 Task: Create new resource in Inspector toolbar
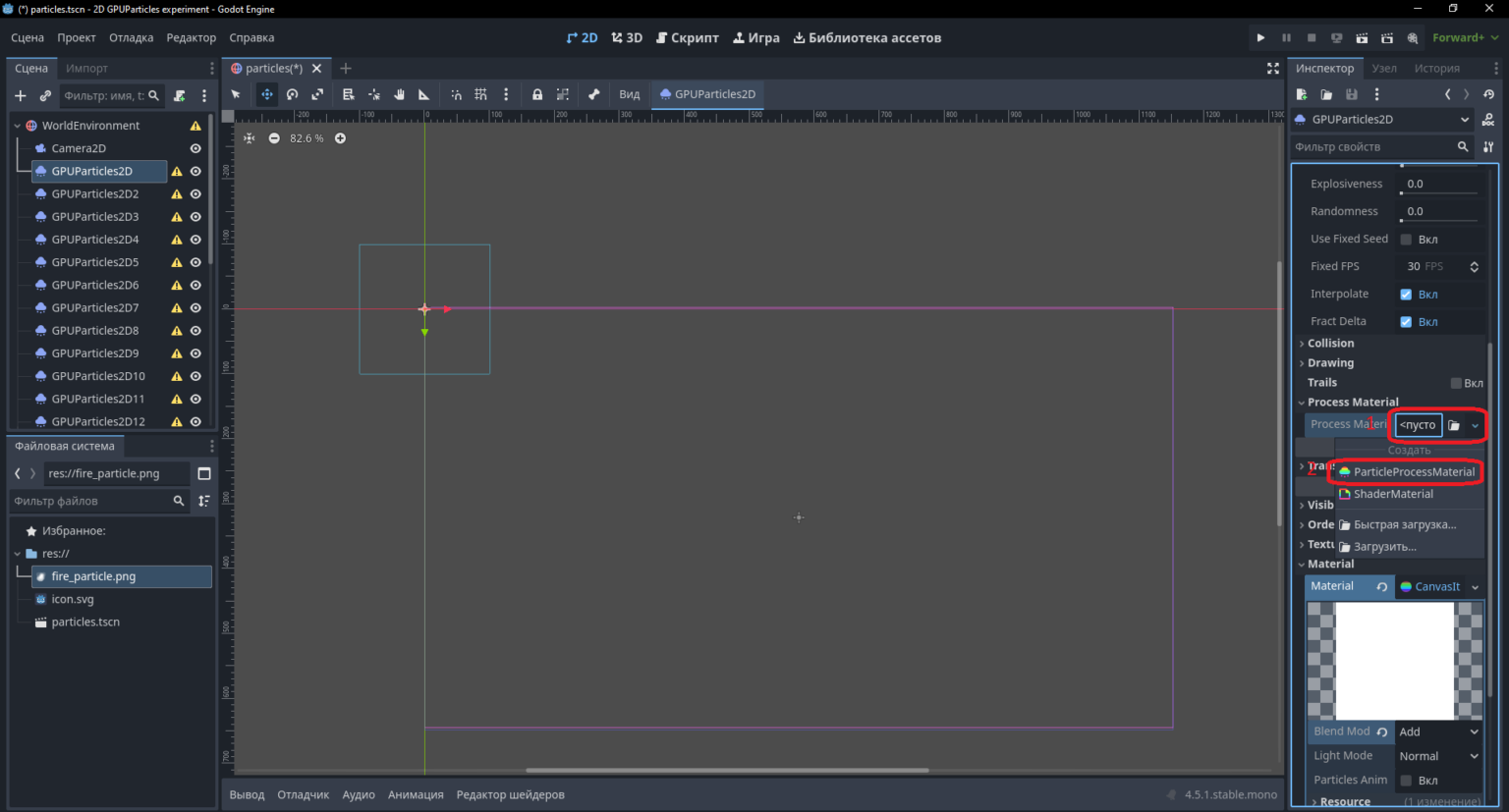click(x=1302, y=94)
